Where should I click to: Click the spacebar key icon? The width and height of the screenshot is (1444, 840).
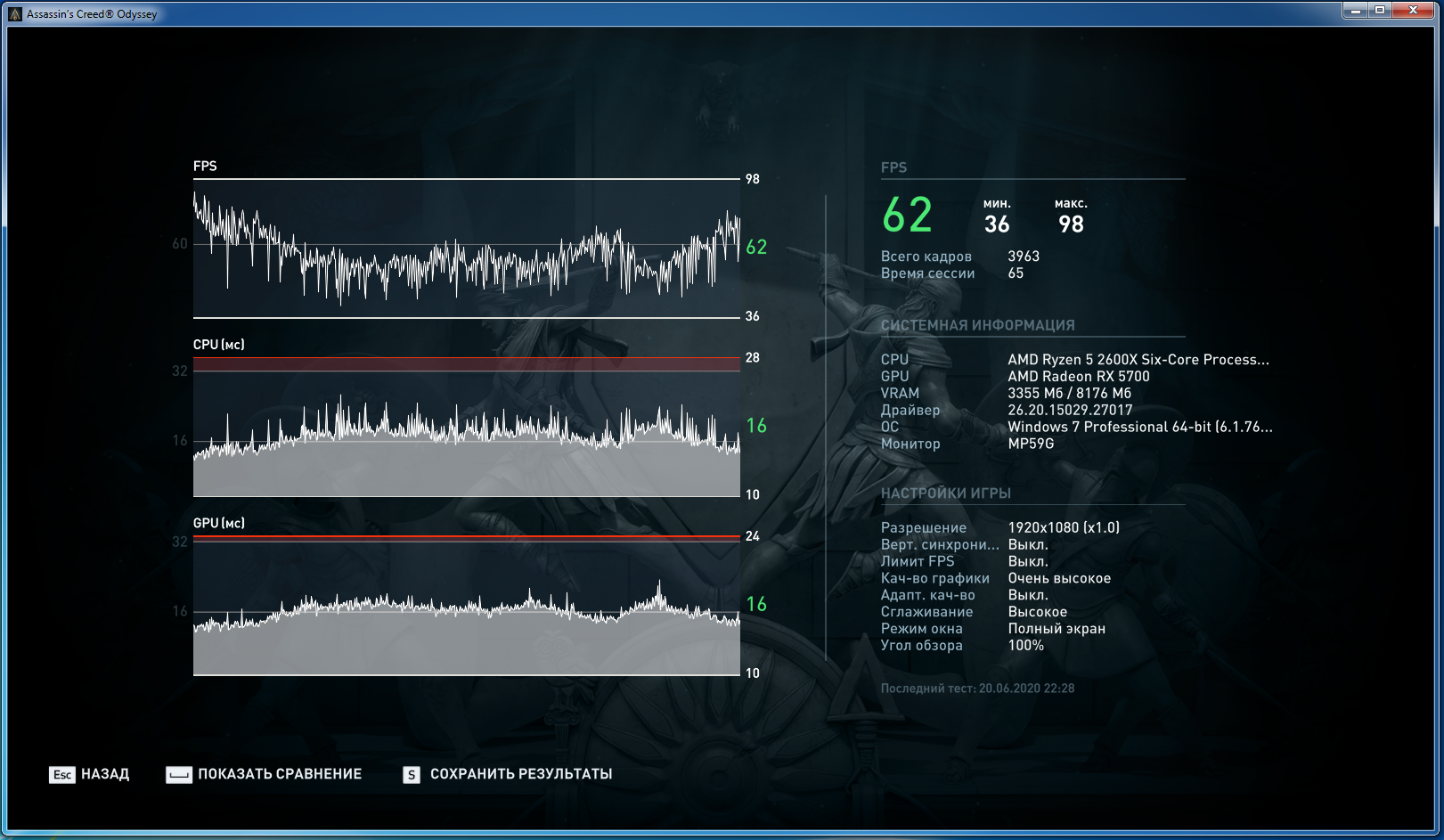point(179,775)
